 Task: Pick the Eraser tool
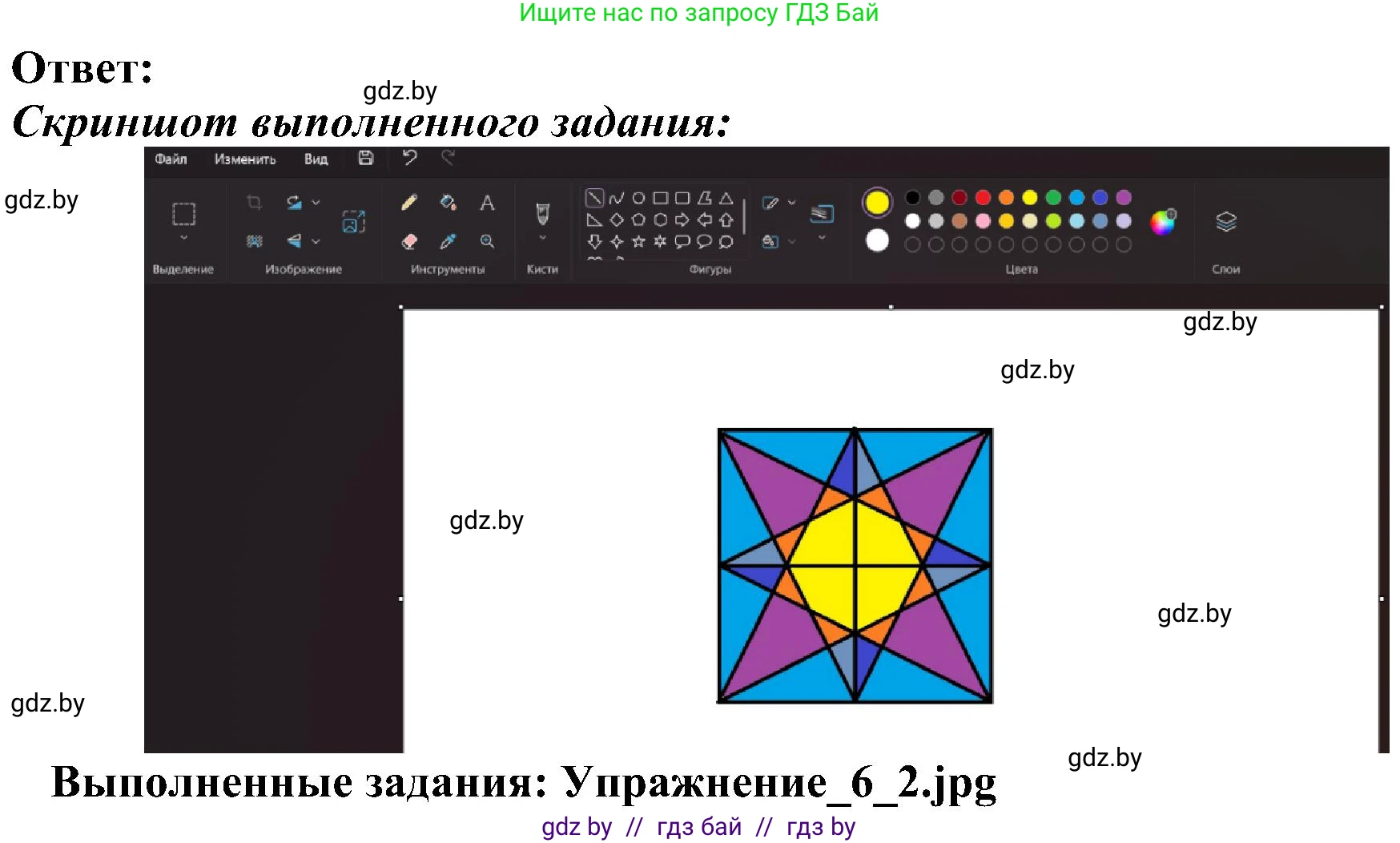[409, 241]
